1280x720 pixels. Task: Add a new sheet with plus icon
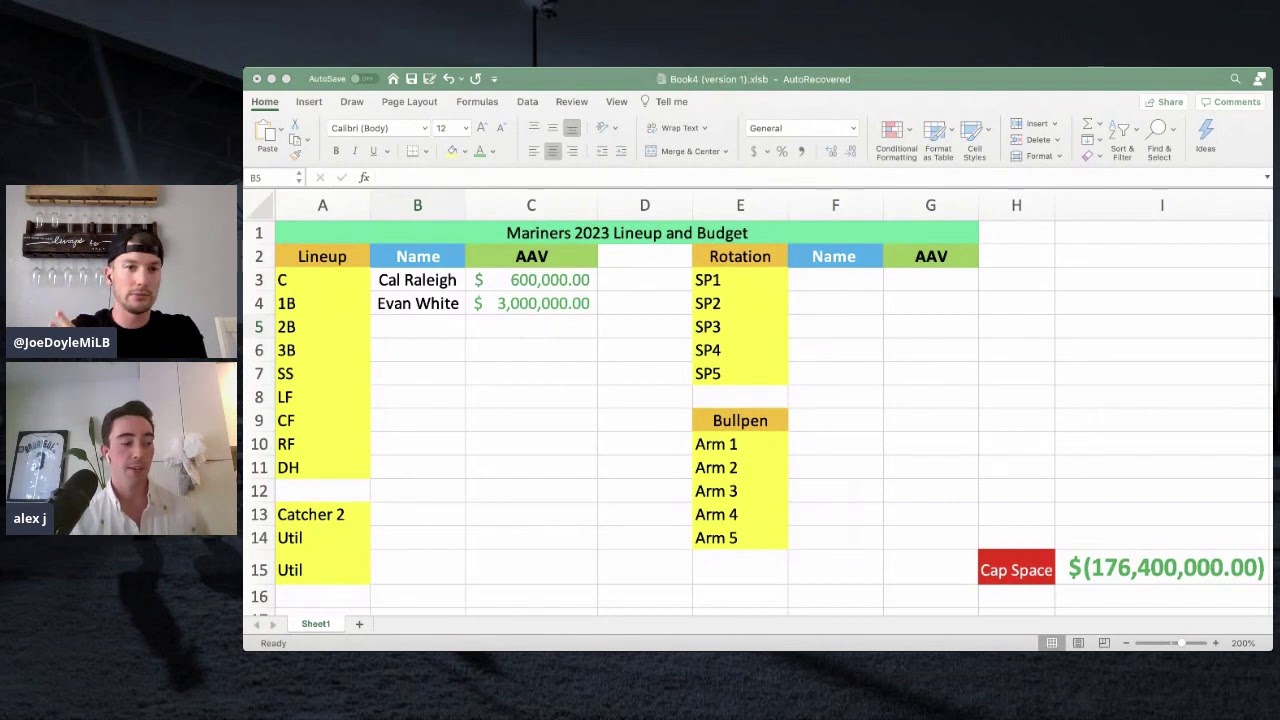click(359, 624)
